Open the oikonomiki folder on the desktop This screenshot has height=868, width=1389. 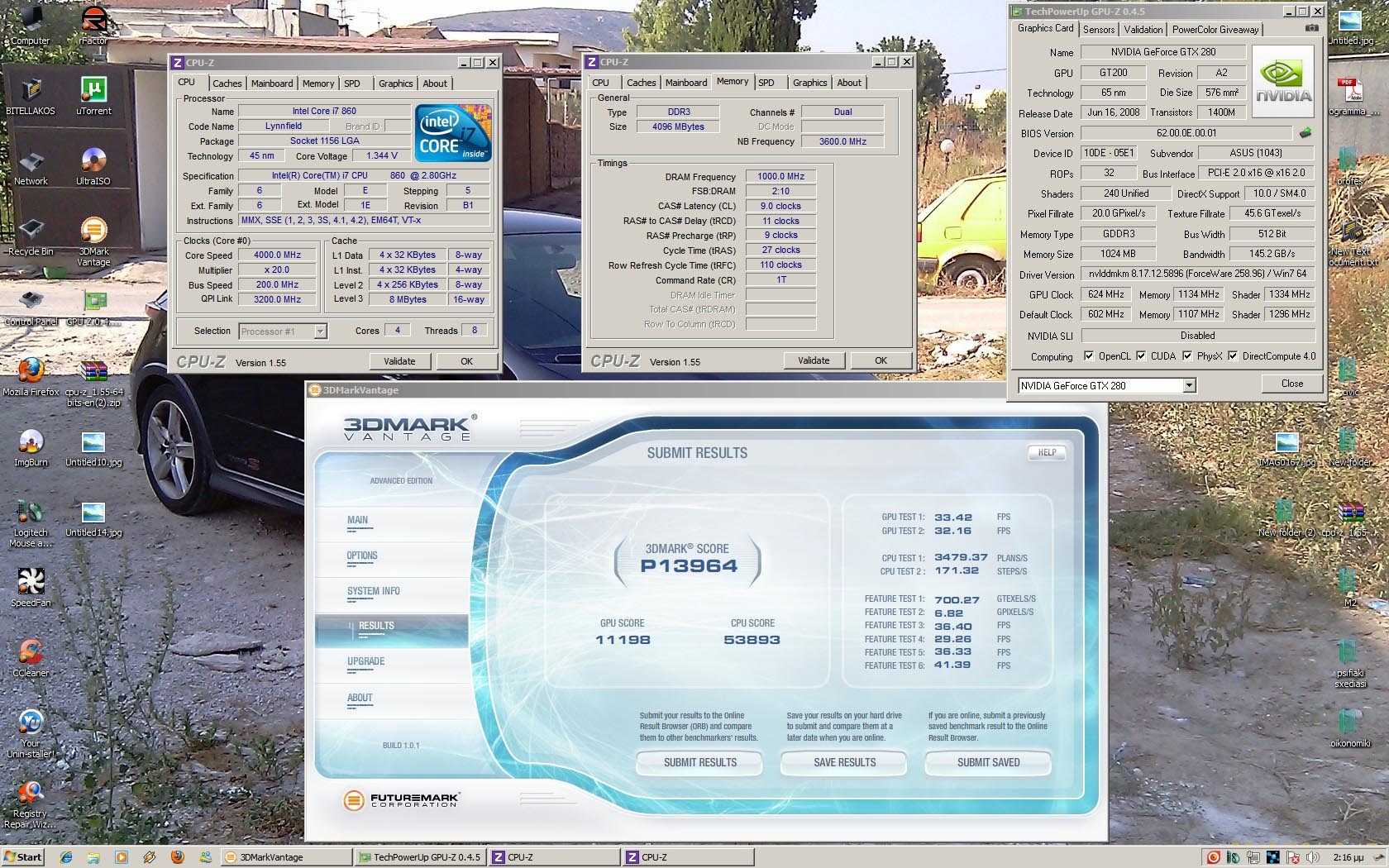point(1350,727)
